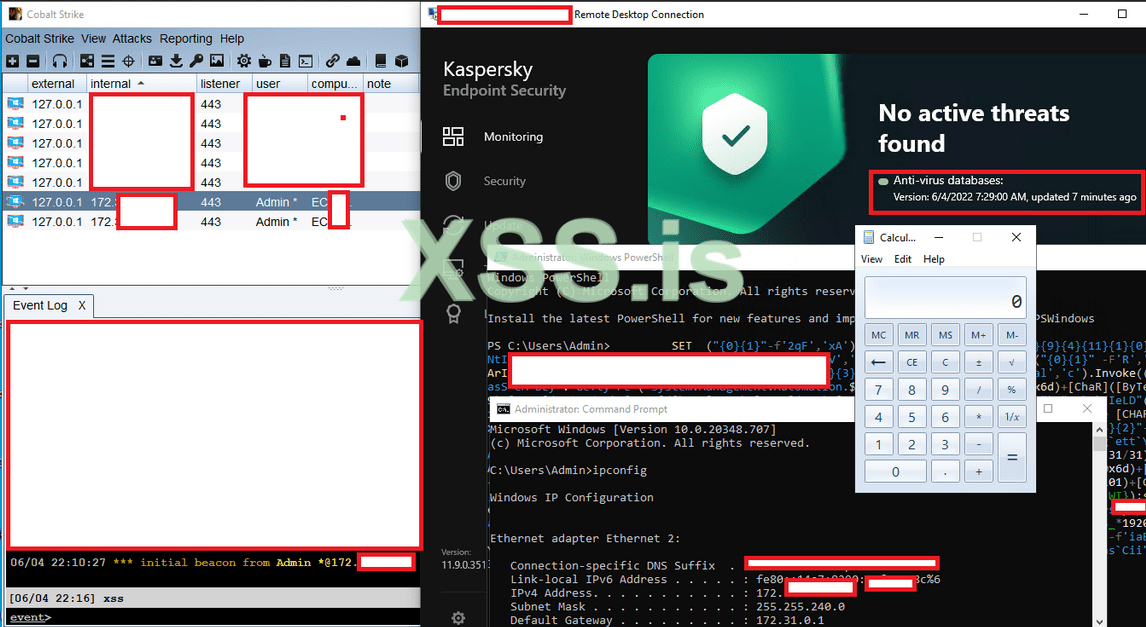Click the Kaspersky Security shield icon

coord(453,181)
